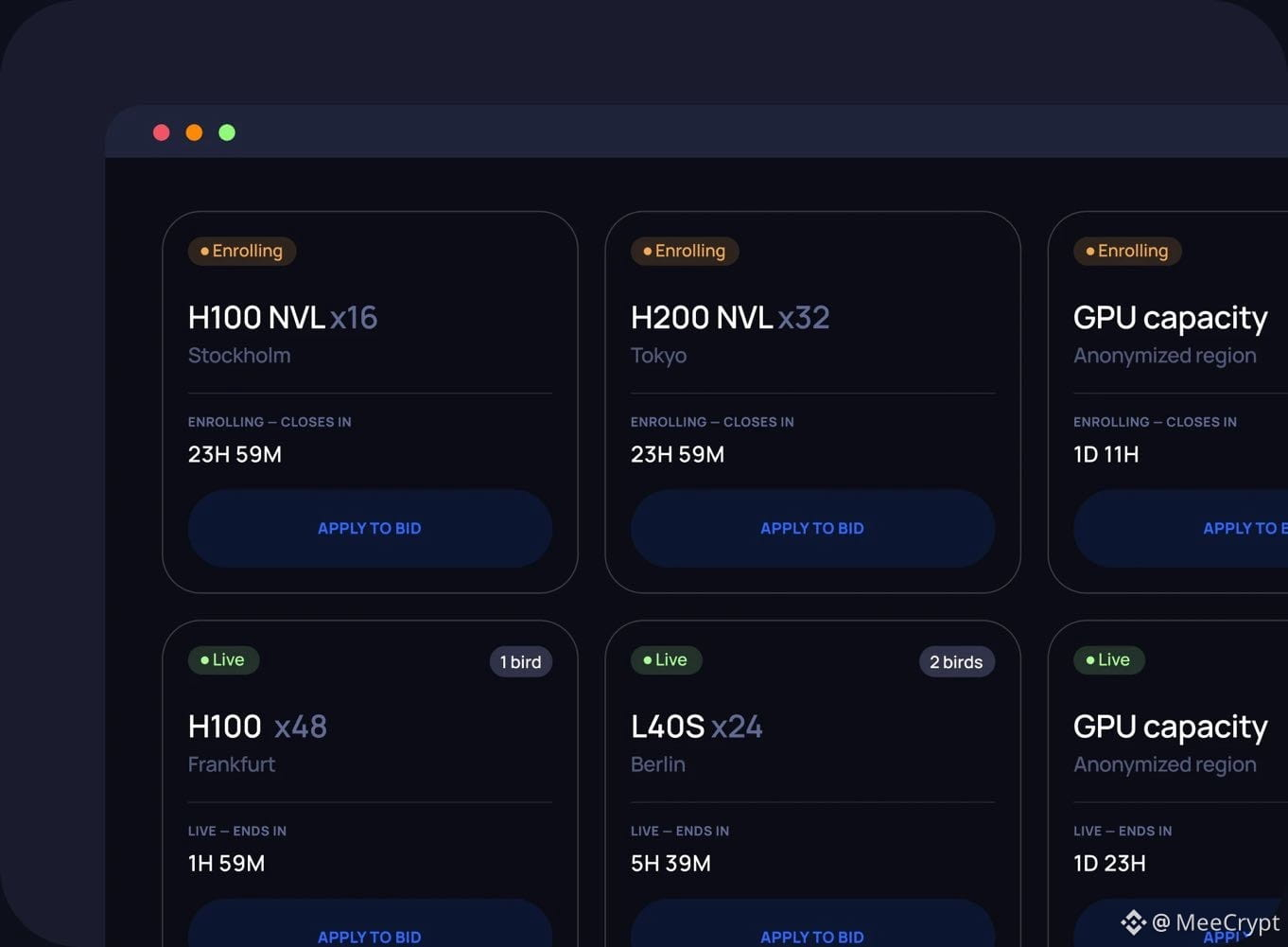Viewport: 1288px width, 947px height.
Task: Click the 'Tokyo' location text
Action: click(x=659, y=356)
